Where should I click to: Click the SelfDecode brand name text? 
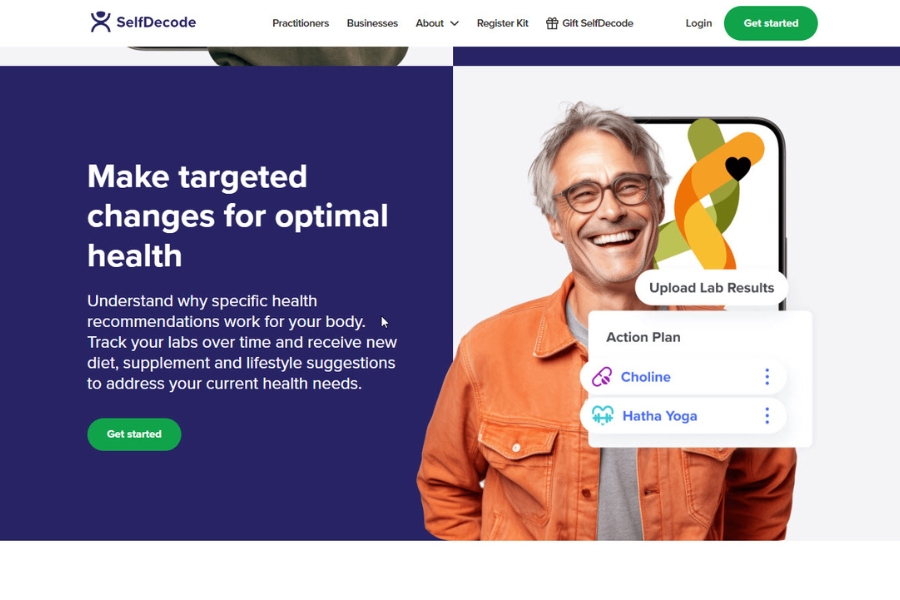click(x=156, y=22)
